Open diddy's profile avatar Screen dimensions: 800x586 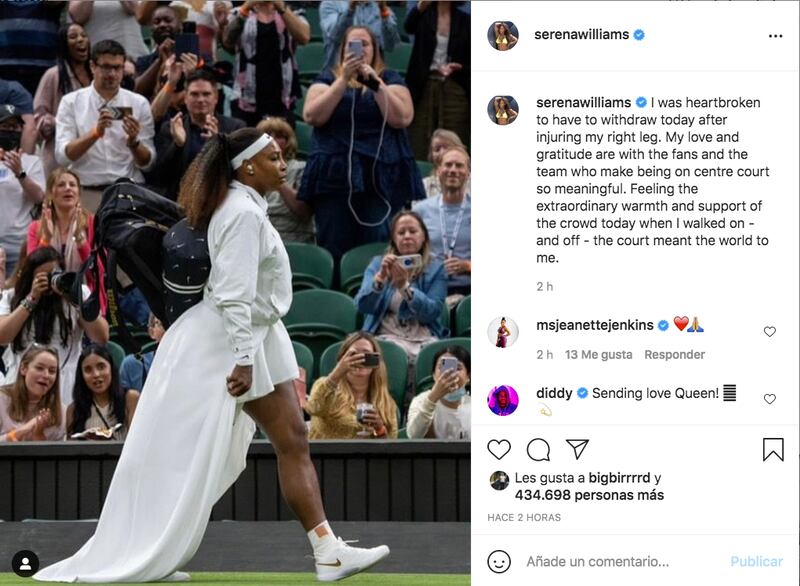(x=503, y=400)
